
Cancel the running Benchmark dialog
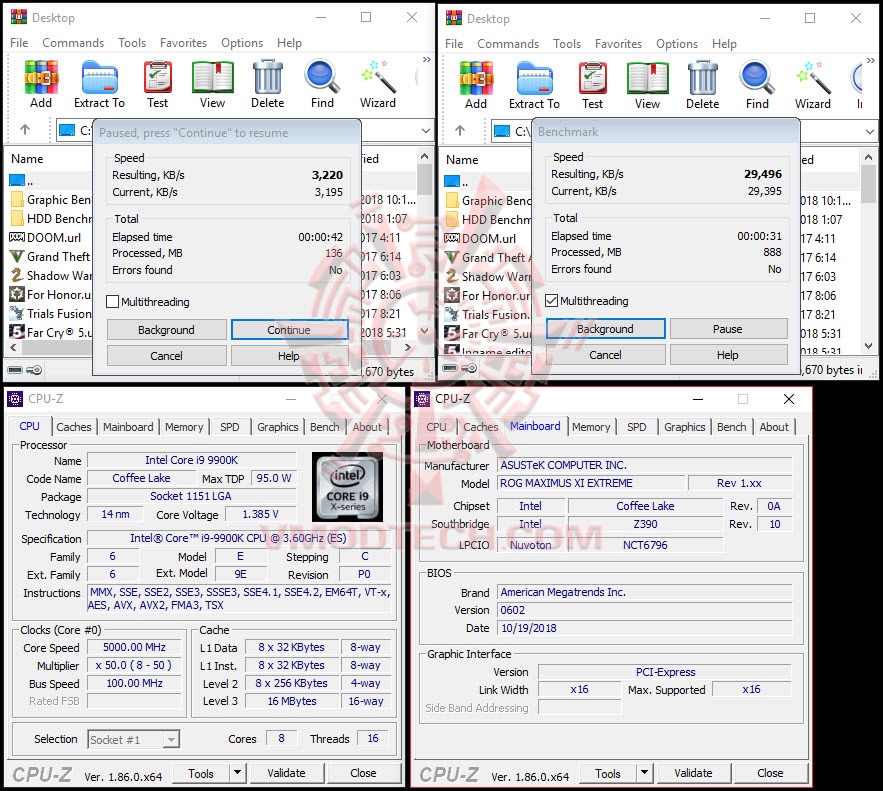(605, 355)
